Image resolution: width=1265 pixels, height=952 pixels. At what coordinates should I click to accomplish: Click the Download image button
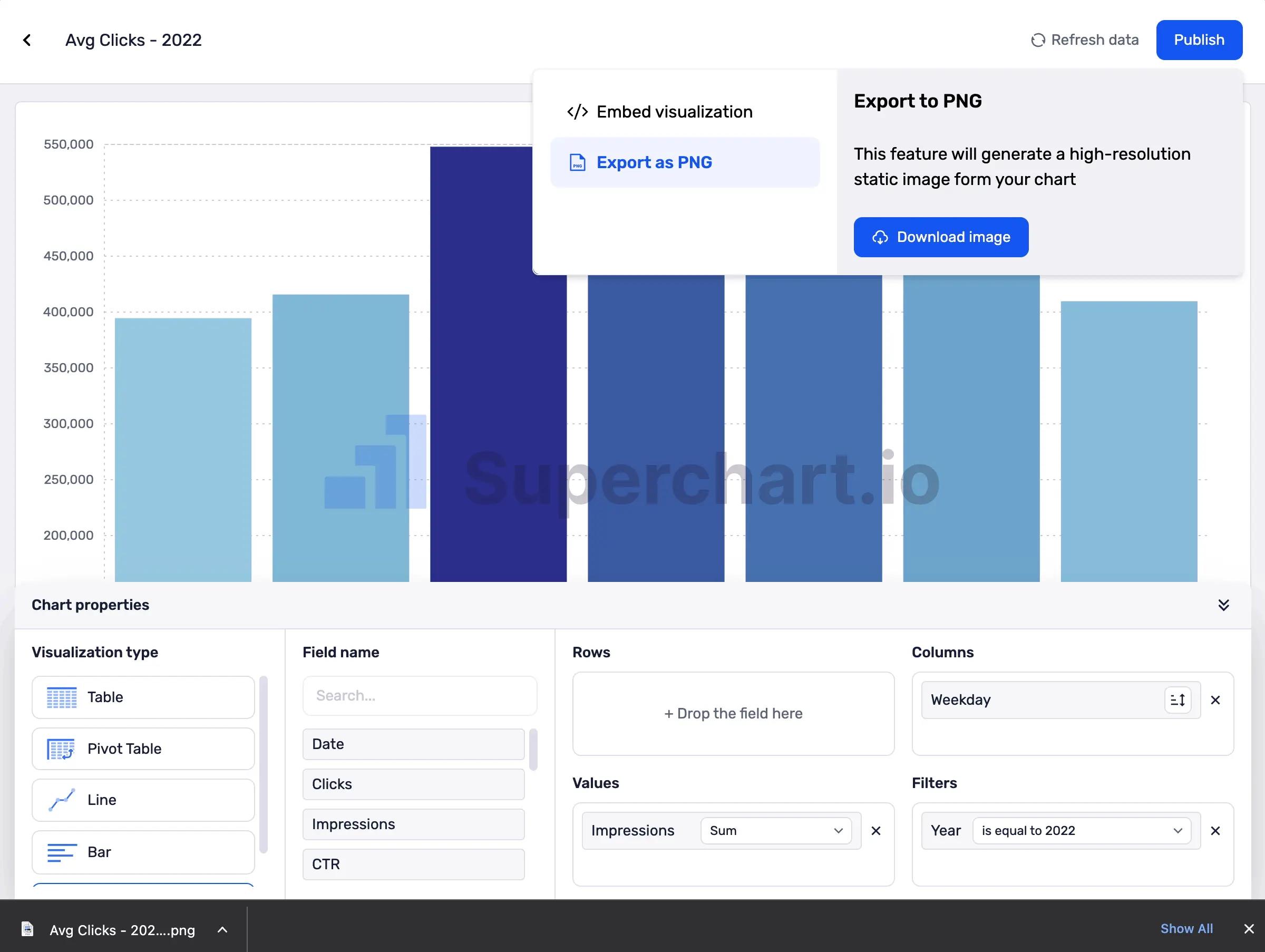click(x=941, y=237)
